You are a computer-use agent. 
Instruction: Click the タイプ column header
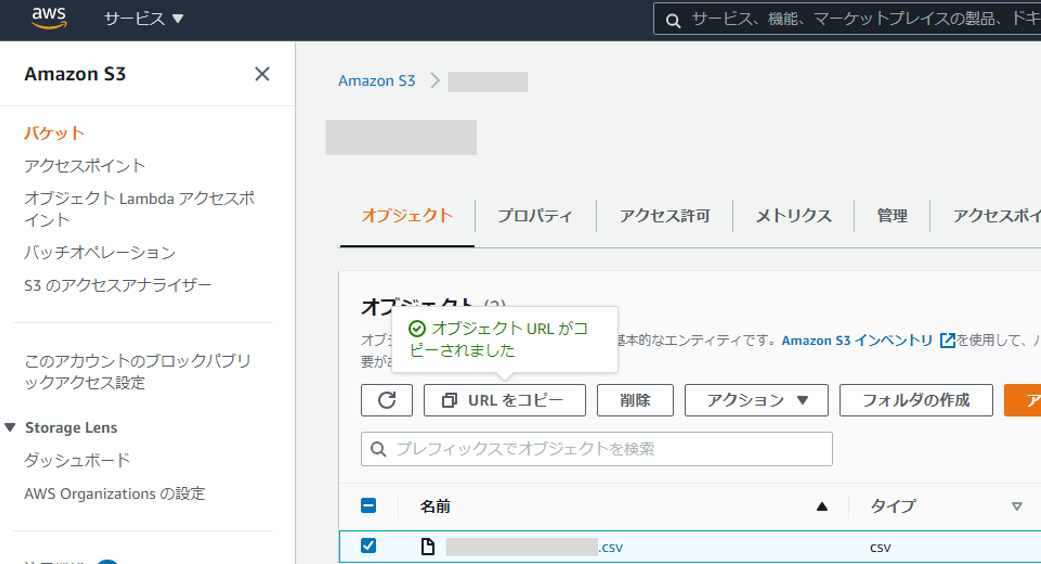coord(893,506)
